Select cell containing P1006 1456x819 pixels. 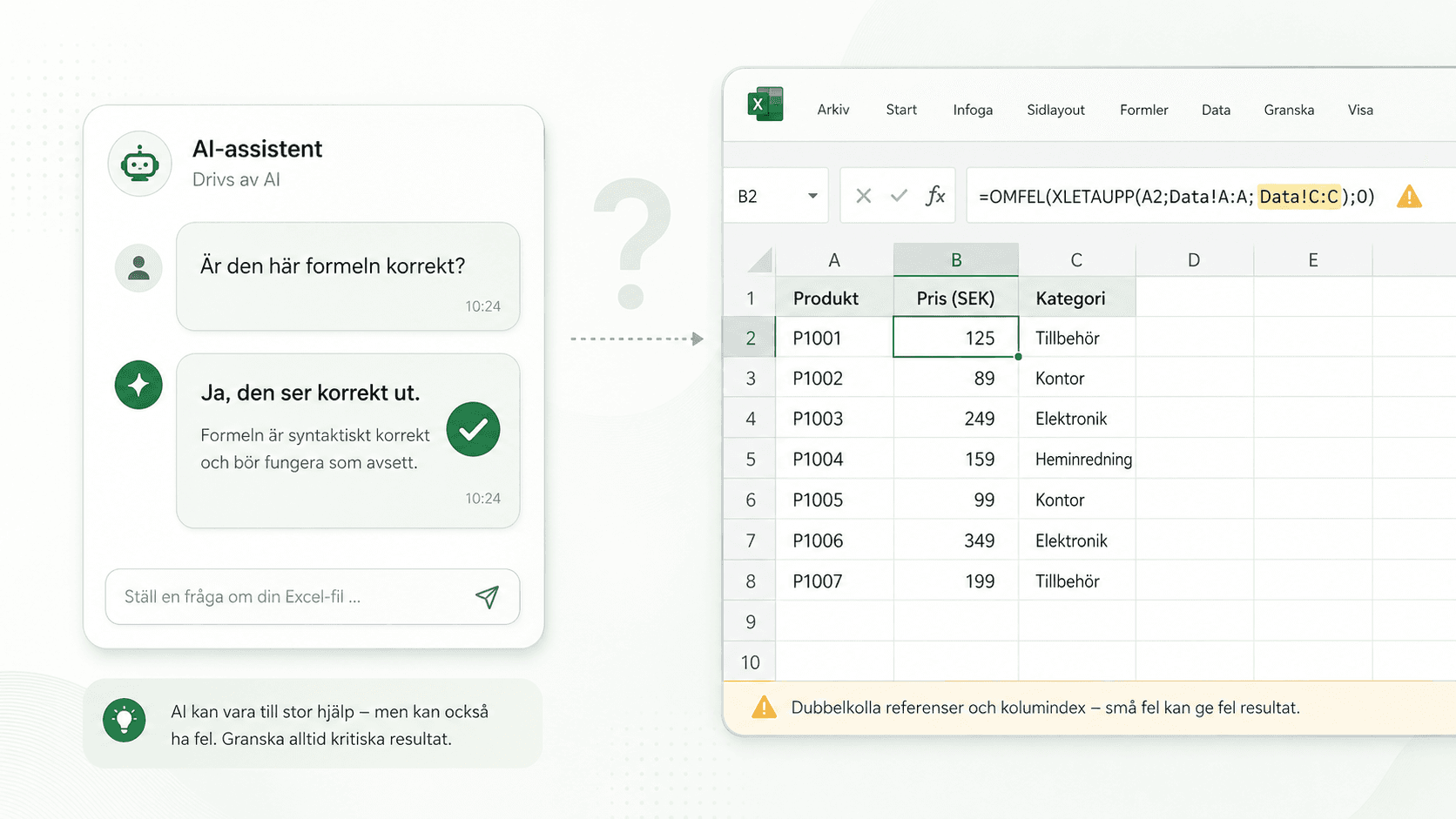click(834, 540)
